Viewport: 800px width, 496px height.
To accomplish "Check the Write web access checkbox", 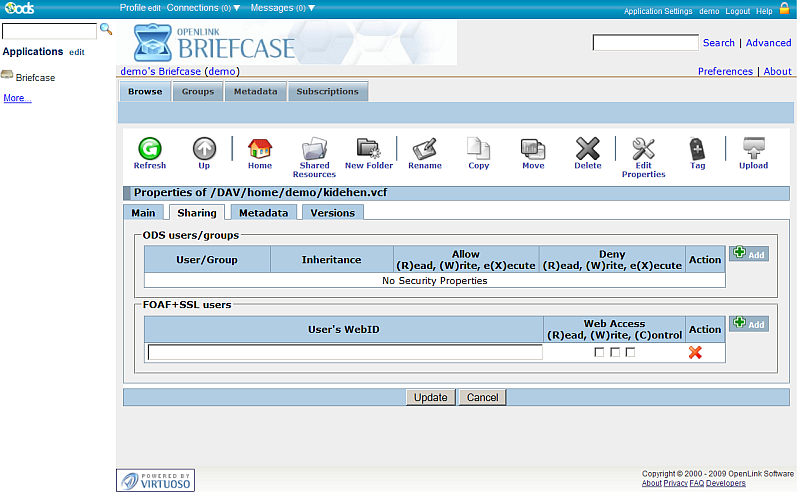I will coord(615,352).
